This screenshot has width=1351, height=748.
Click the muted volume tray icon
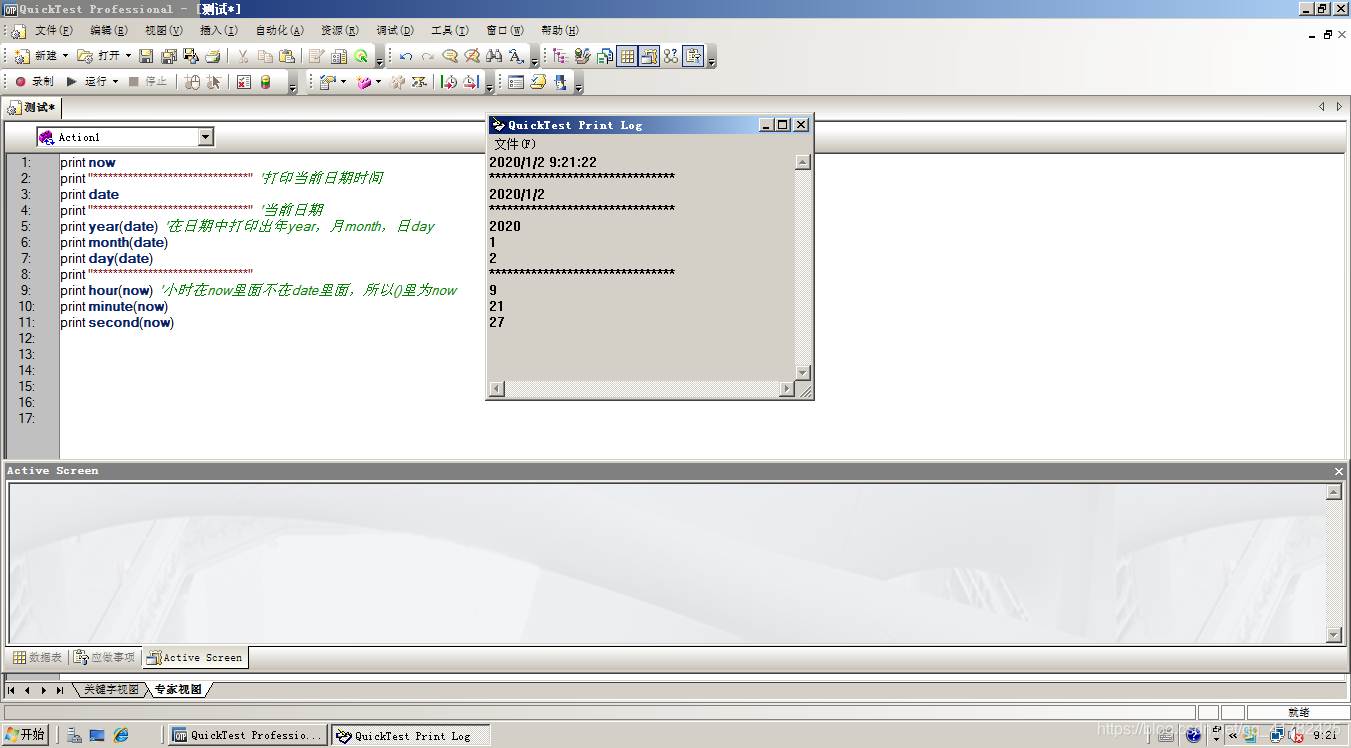[x=1297, y=735]
